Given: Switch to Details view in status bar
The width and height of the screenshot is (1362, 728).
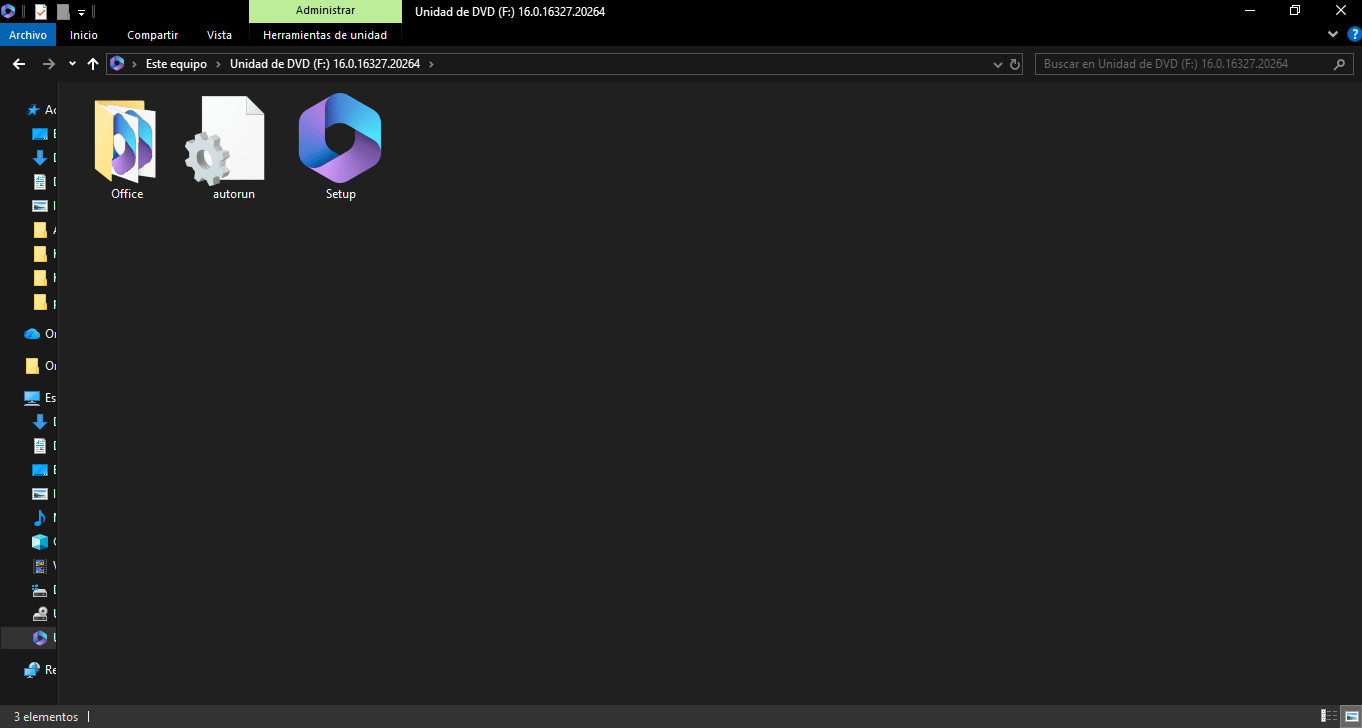Looking at the screenshot, I should (1329, 716).
